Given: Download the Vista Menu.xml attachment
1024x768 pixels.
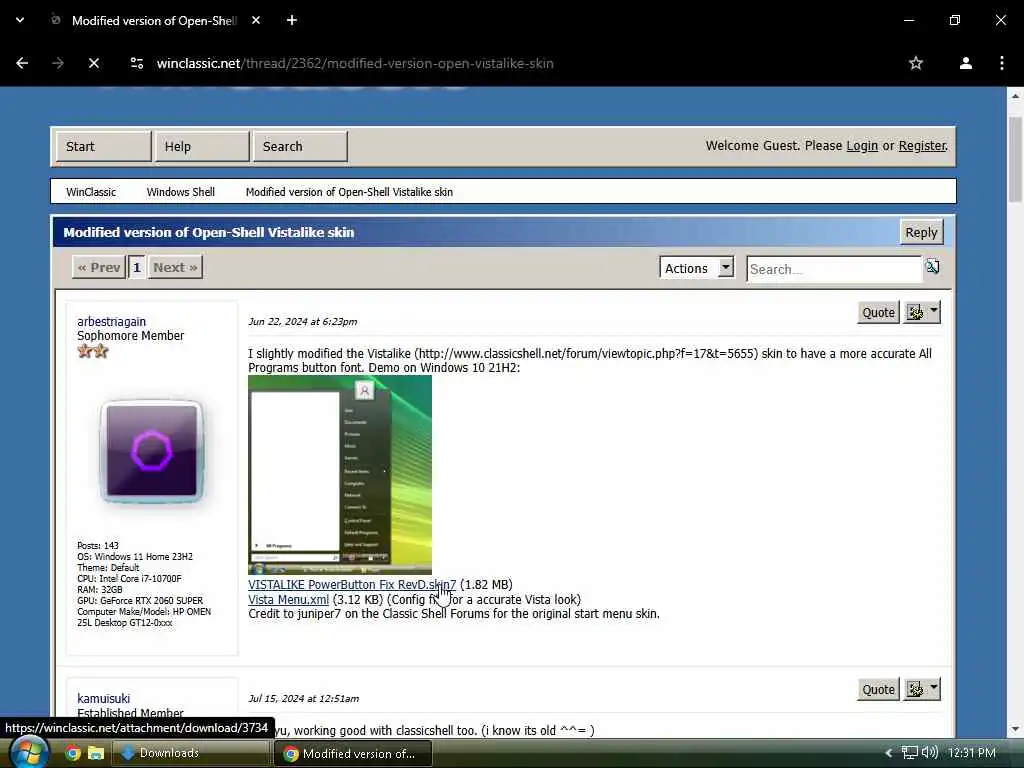Looking at the screenshot, I should [x=289, y=600].
